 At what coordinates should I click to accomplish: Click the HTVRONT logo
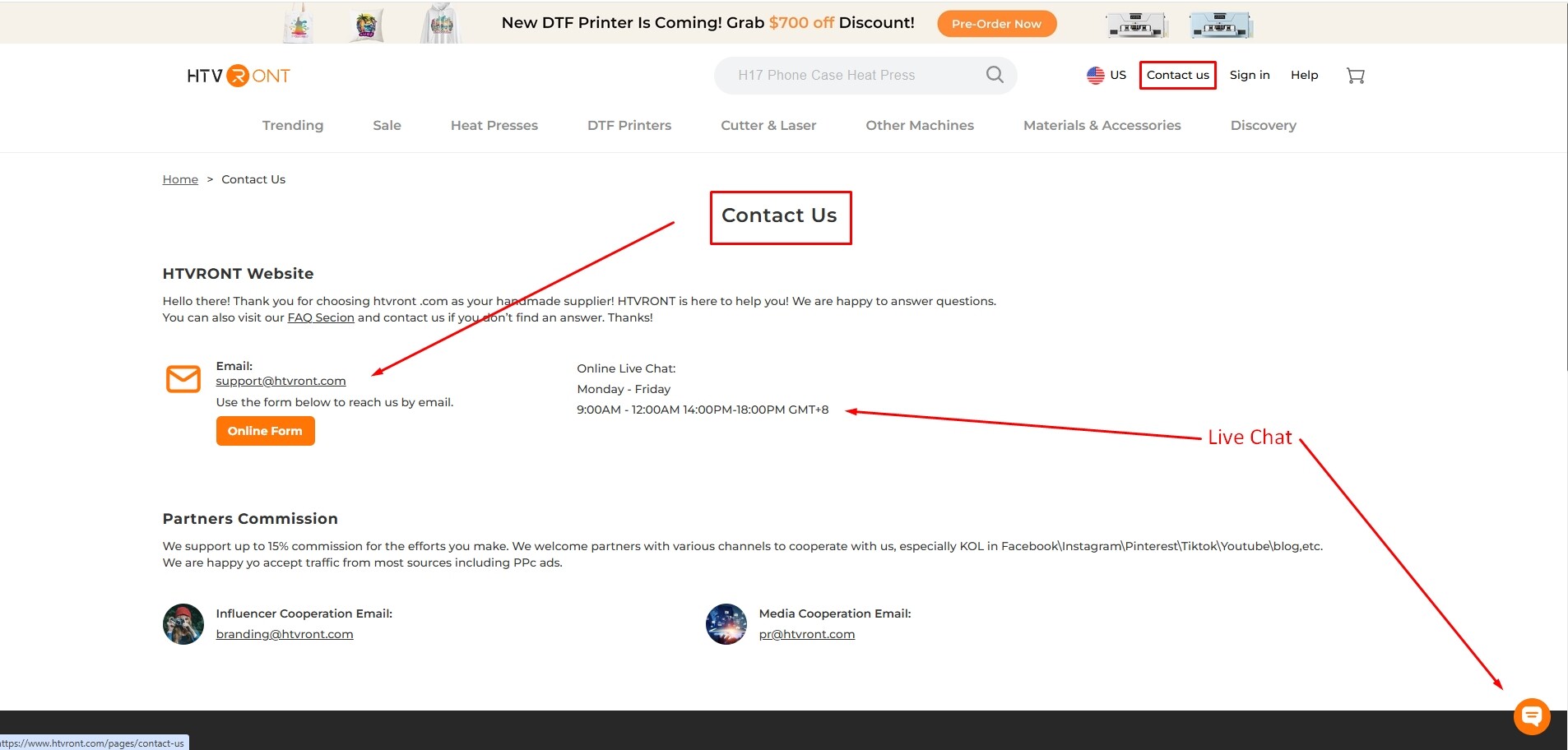pyautogui.click(x=239, y=76)
